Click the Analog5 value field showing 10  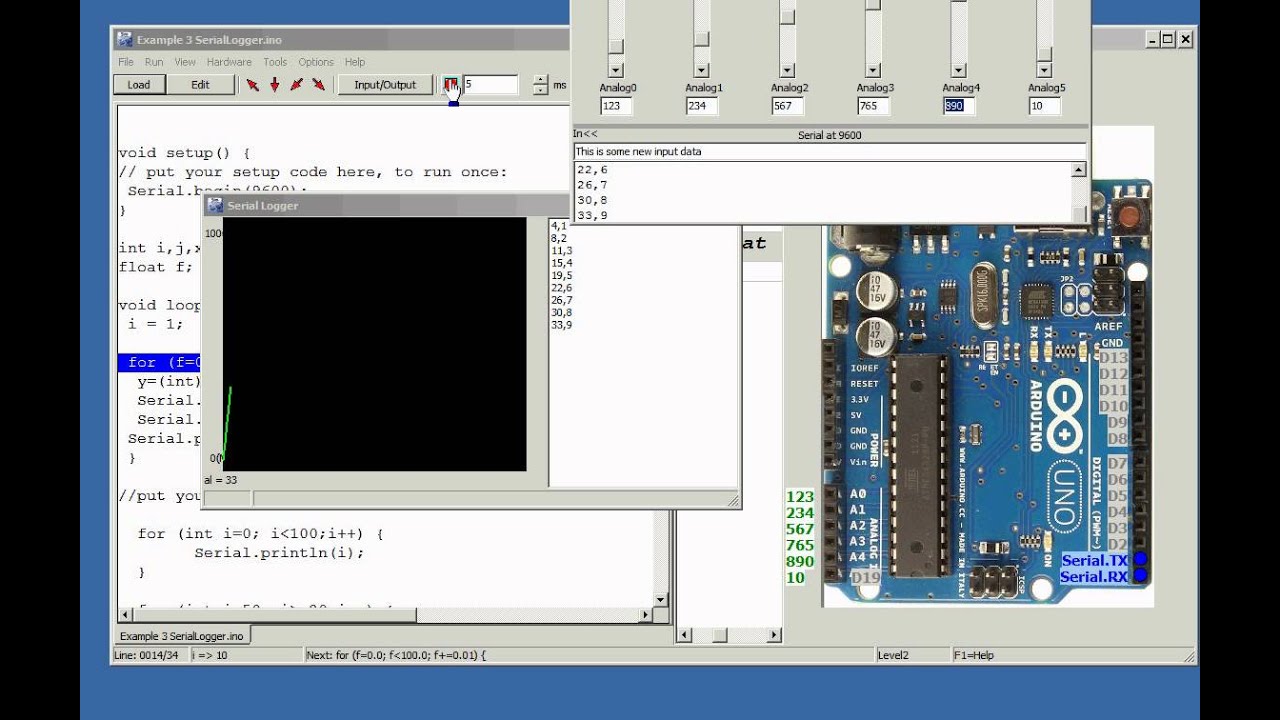tap(1045, 106)
